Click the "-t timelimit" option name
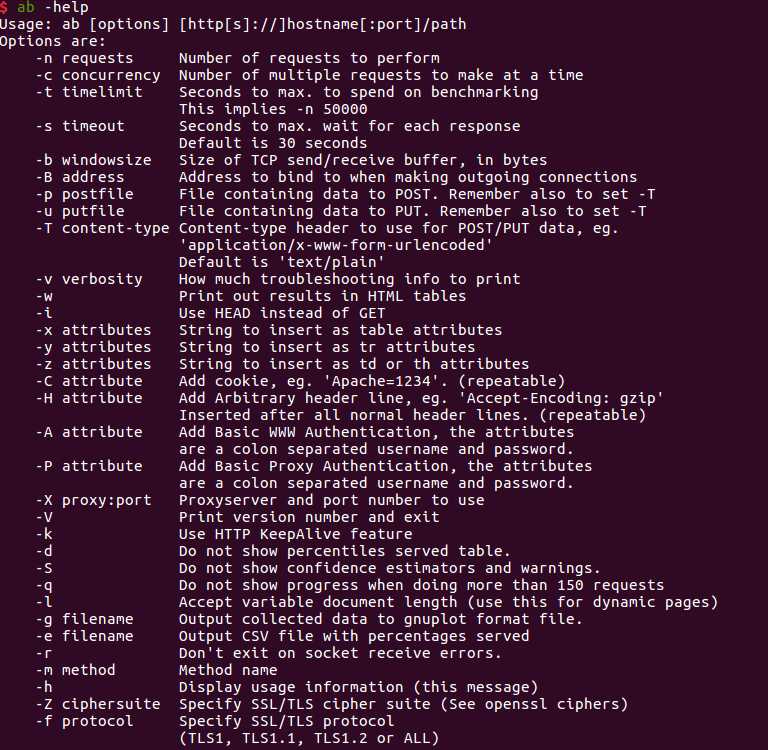768x750 pixels. [x=89, y=92]
